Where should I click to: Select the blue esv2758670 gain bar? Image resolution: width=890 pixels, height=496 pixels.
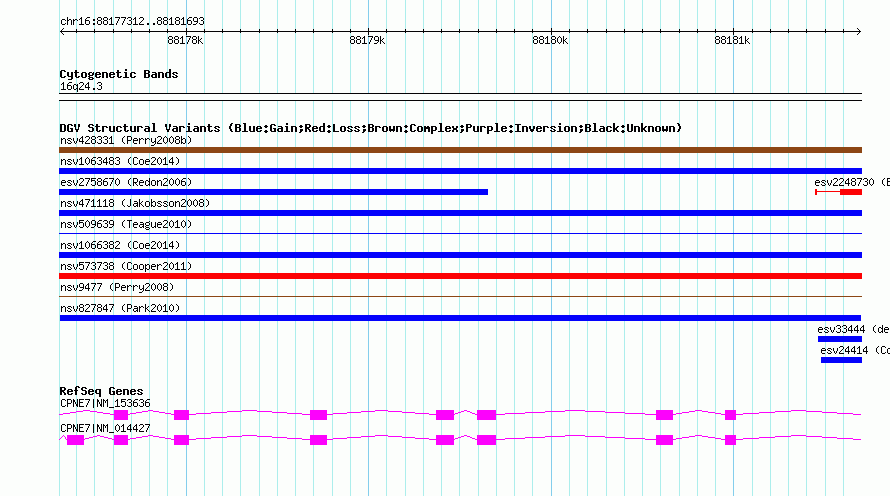(x=274, y=192)
